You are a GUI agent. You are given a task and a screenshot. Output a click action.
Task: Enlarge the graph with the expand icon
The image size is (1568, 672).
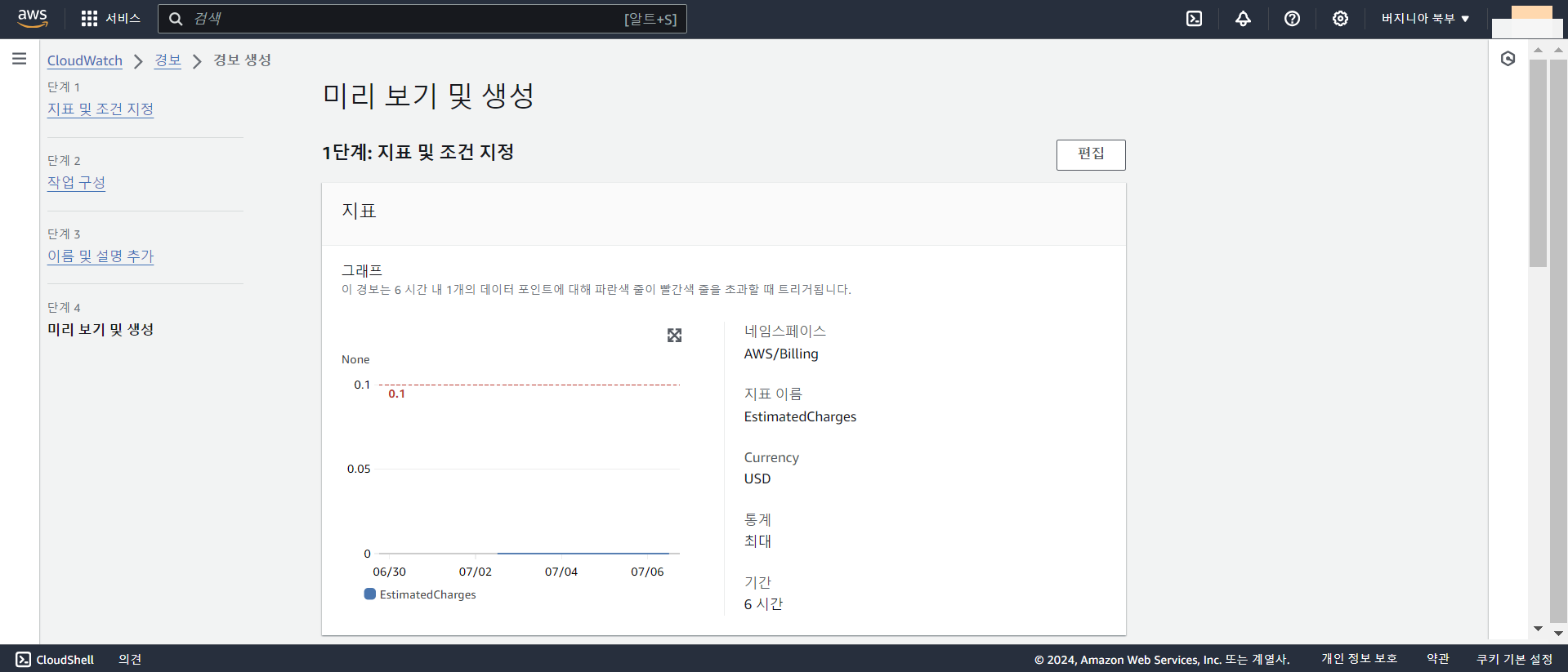pyautogui.click(x=674, y=336)
